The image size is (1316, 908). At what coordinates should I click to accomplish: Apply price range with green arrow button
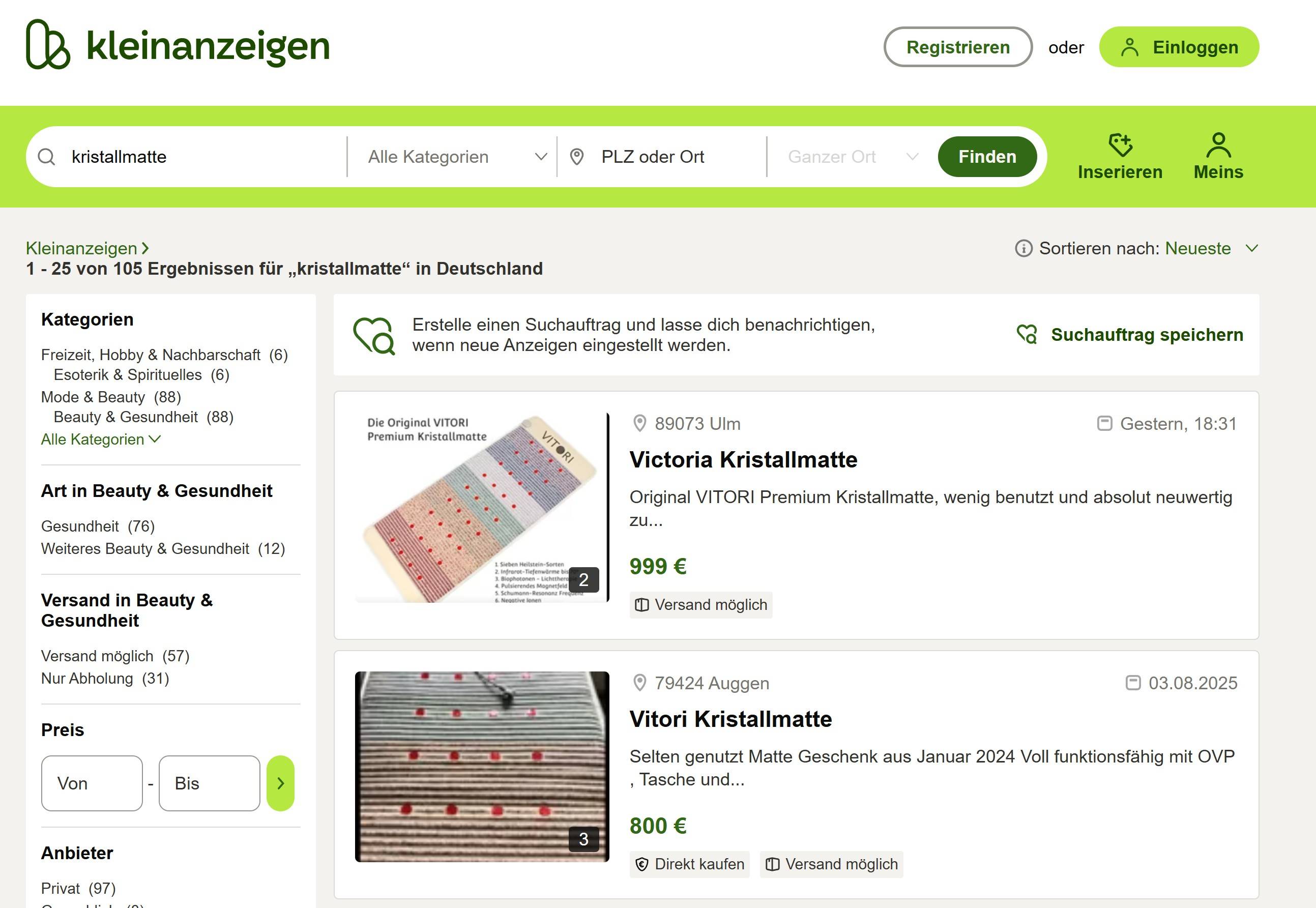pyautogui.click(x=280, y=783)
